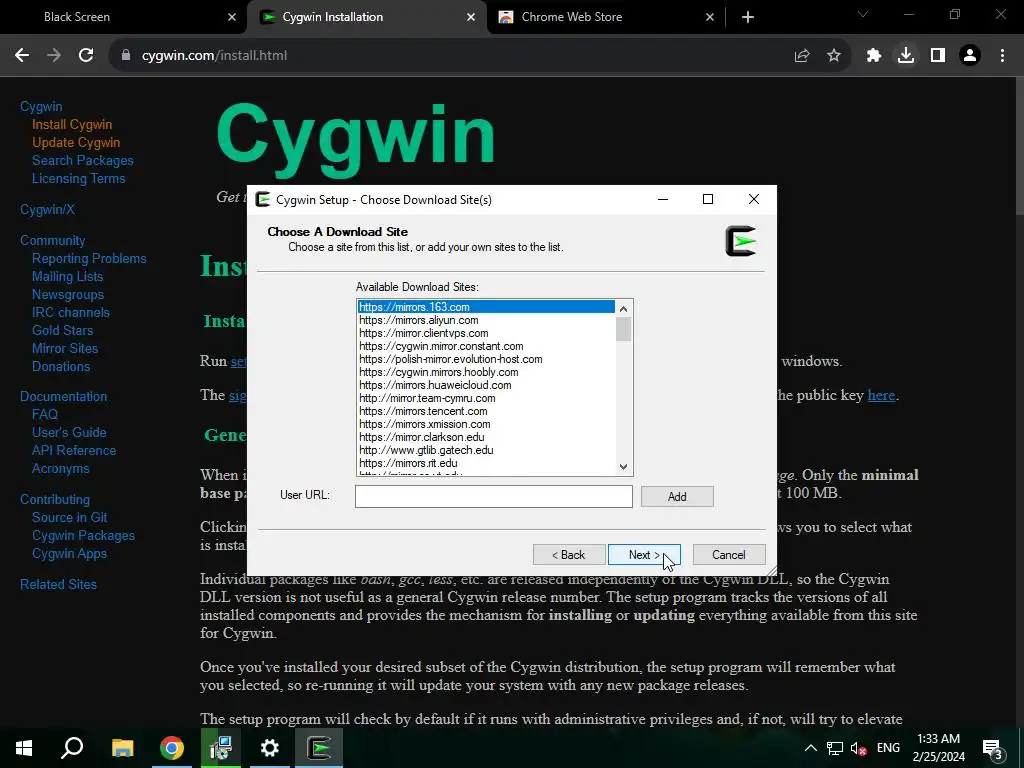Open a new tab with the plus button
Viewport: 1024px width, 768px height.
click(748, 17)
